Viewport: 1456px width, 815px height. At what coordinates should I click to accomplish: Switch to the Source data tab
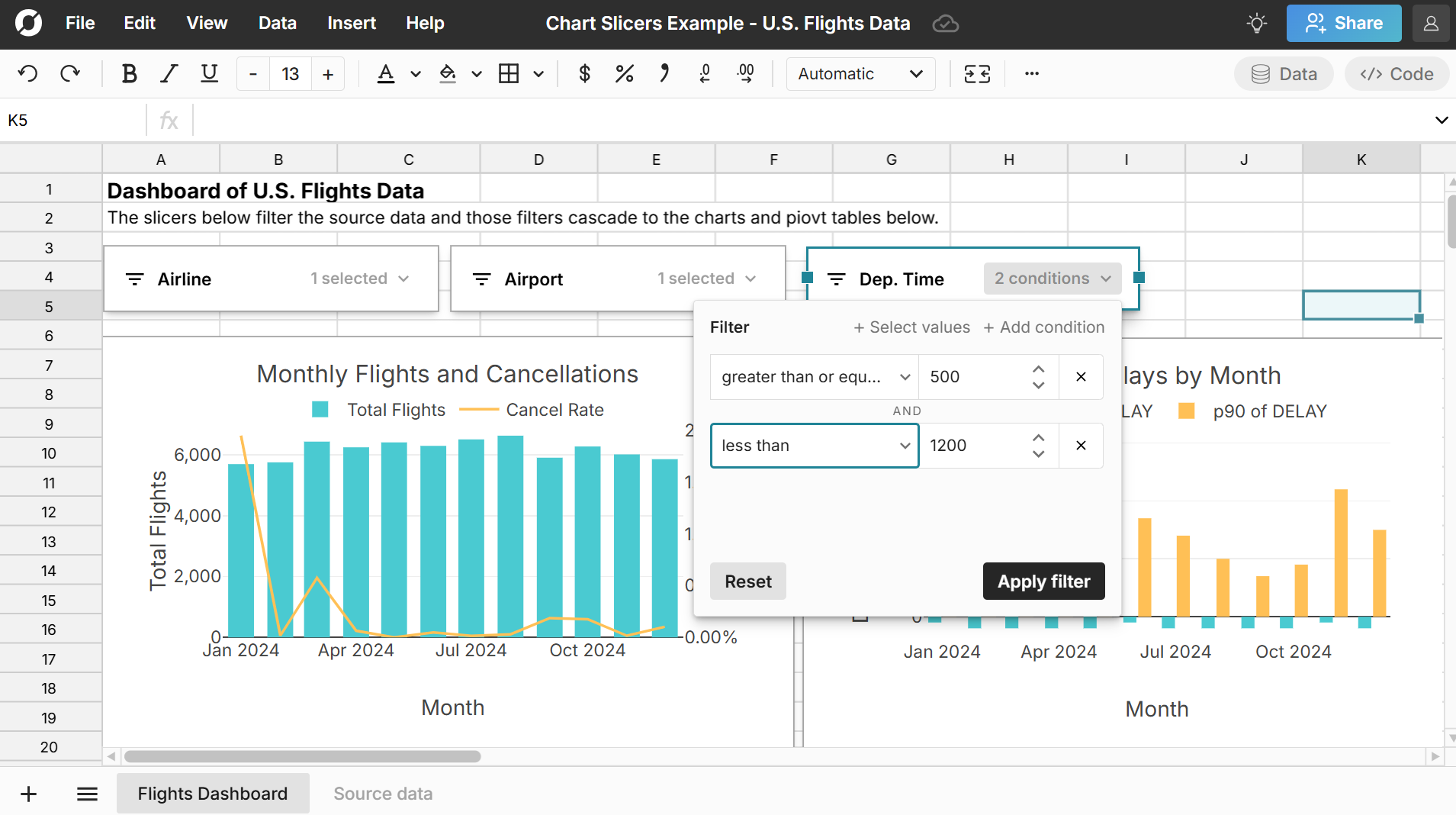pyautogui.click(x=382, y=794)
